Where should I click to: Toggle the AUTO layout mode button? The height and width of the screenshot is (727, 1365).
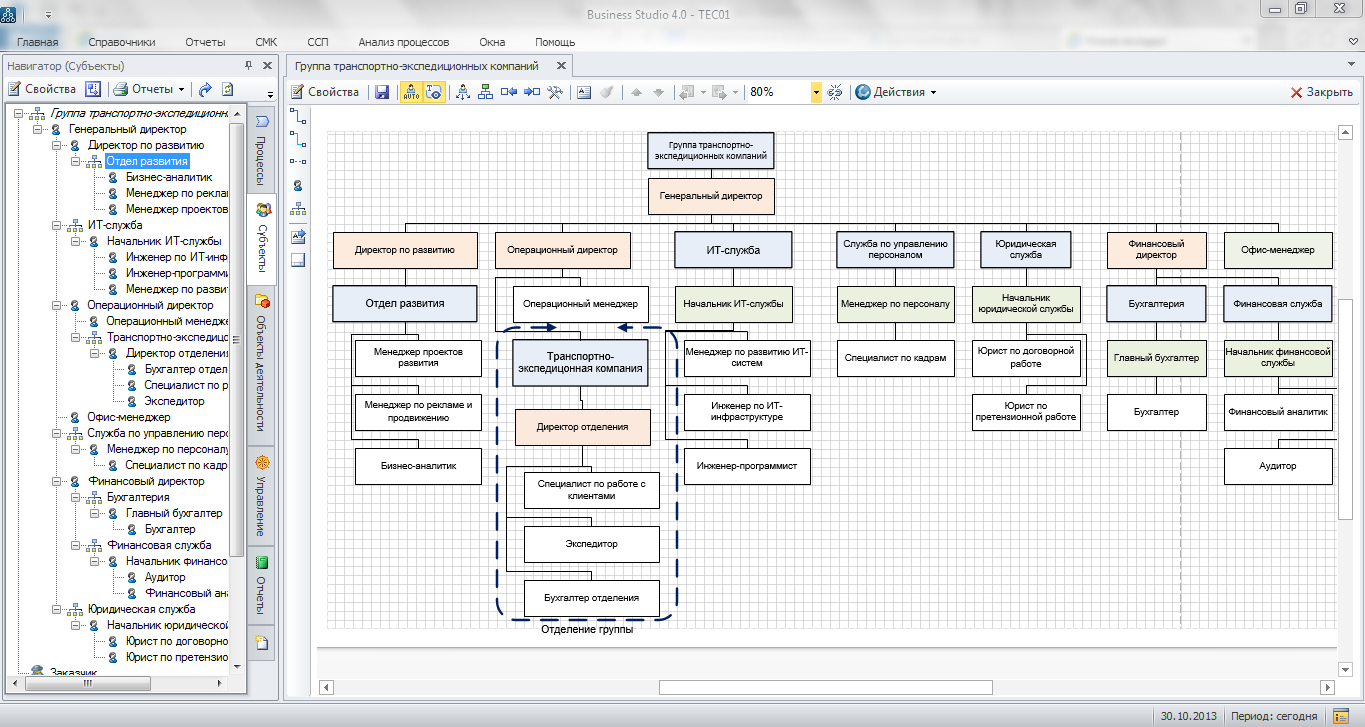point(411,92)
